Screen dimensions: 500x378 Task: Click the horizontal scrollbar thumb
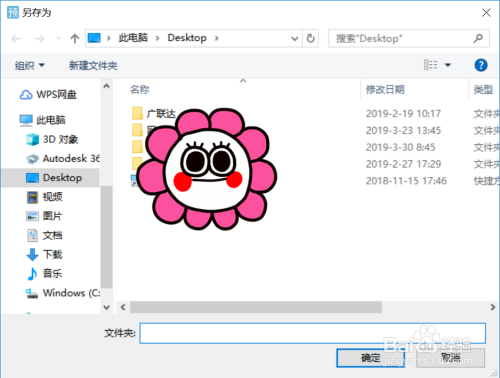pos(256,307)
